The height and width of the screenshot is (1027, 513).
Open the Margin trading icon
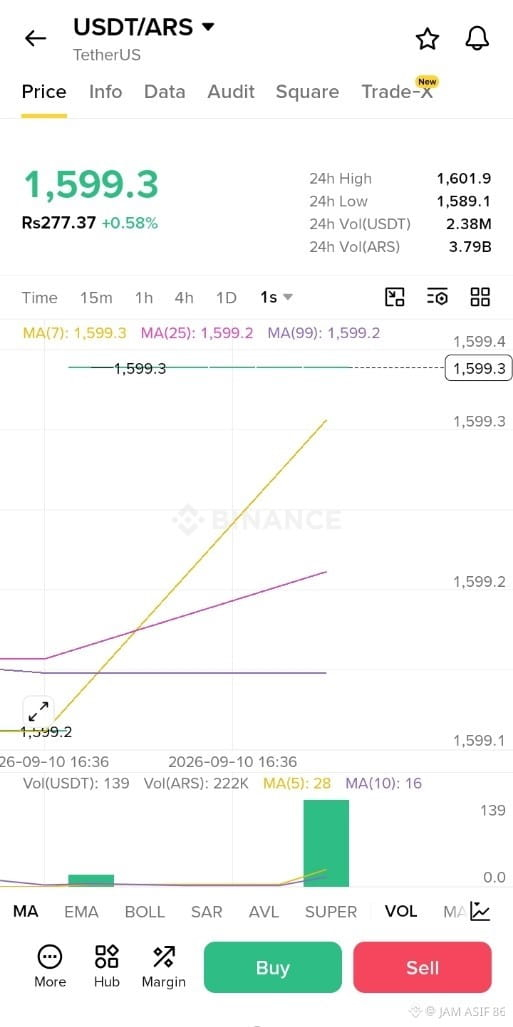pos(164,966)
